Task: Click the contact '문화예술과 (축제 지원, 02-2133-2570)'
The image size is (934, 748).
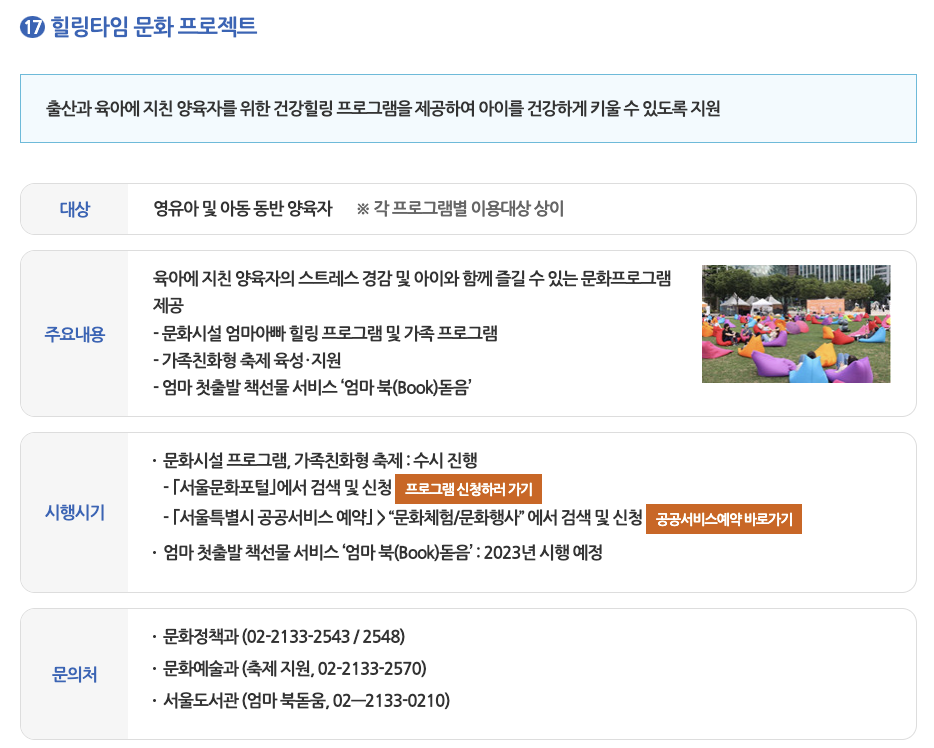Action: point(294,669)
